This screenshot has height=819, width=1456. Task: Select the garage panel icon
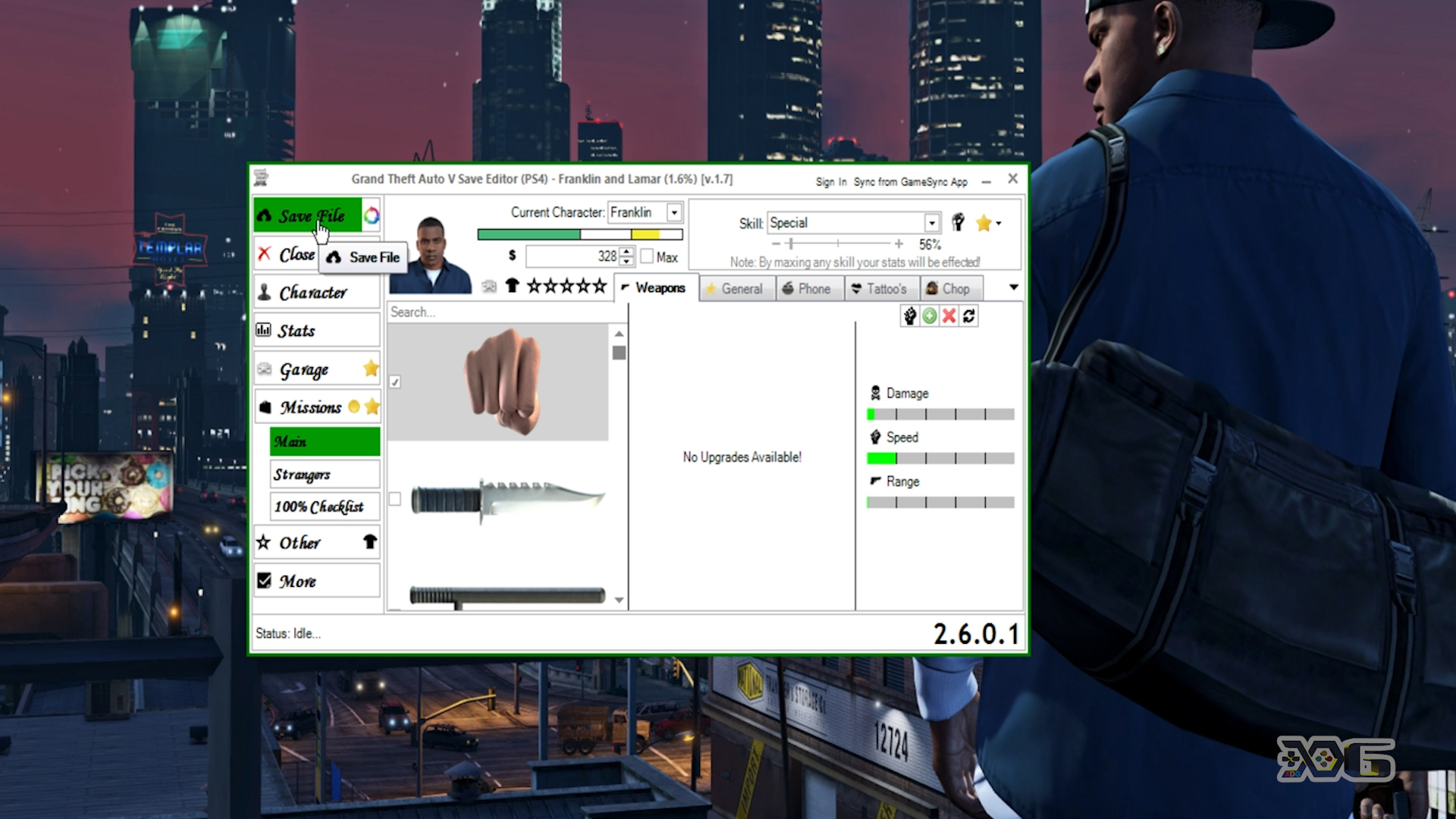click(265, 368)
